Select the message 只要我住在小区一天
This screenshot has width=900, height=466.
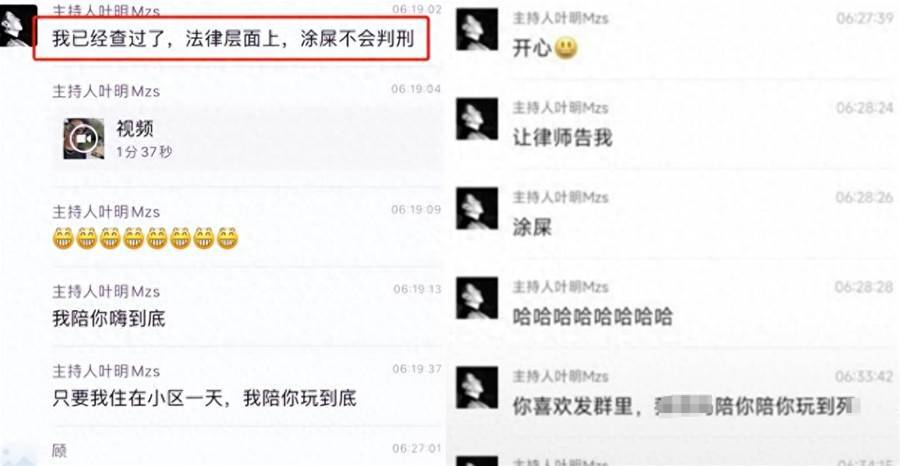coord(204,398)
